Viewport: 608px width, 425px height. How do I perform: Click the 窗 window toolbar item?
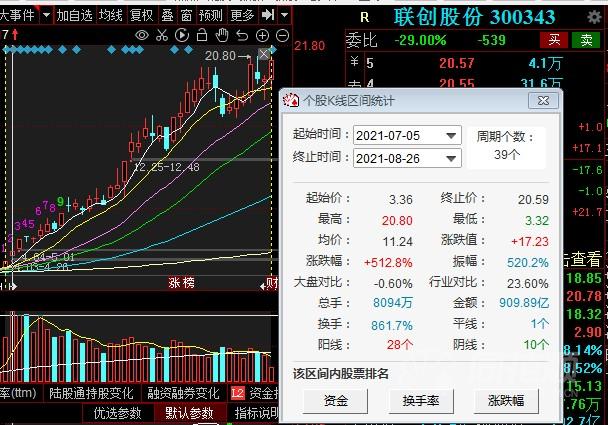tap(186, 15)
